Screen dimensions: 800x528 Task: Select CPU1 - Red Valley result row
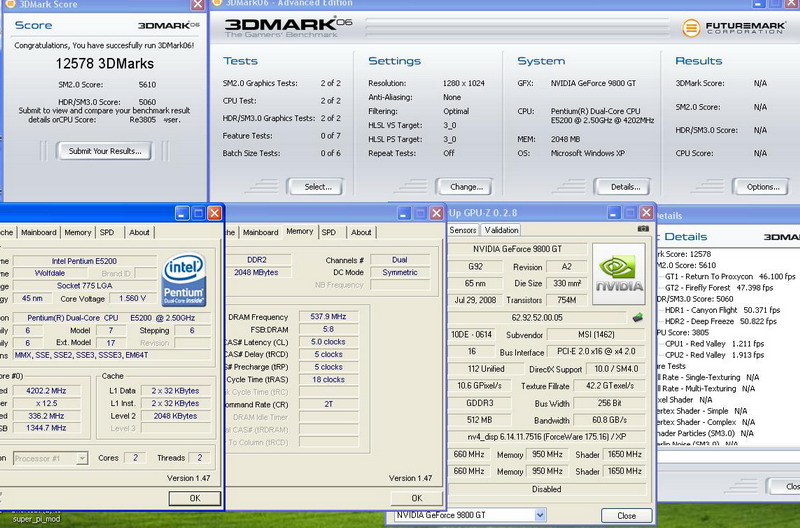click(714, 344)
